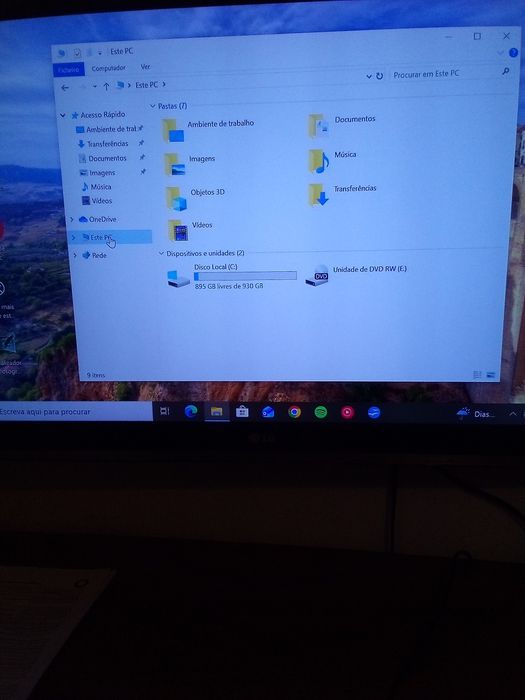Viewport: 525px width, 700px height.
Task: Expand breadcrumb chevron after Este PC
Action: 164,84
